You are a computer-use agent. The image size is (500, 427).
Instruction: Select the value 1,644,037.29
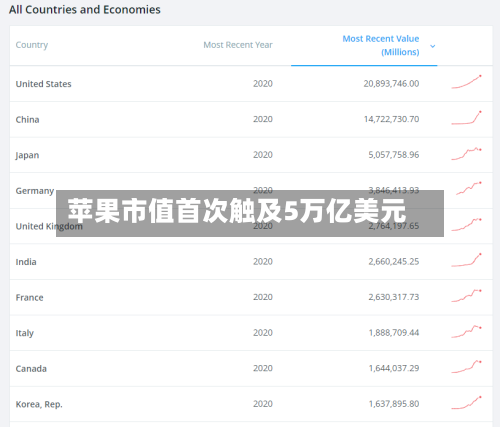pos(393,369)
